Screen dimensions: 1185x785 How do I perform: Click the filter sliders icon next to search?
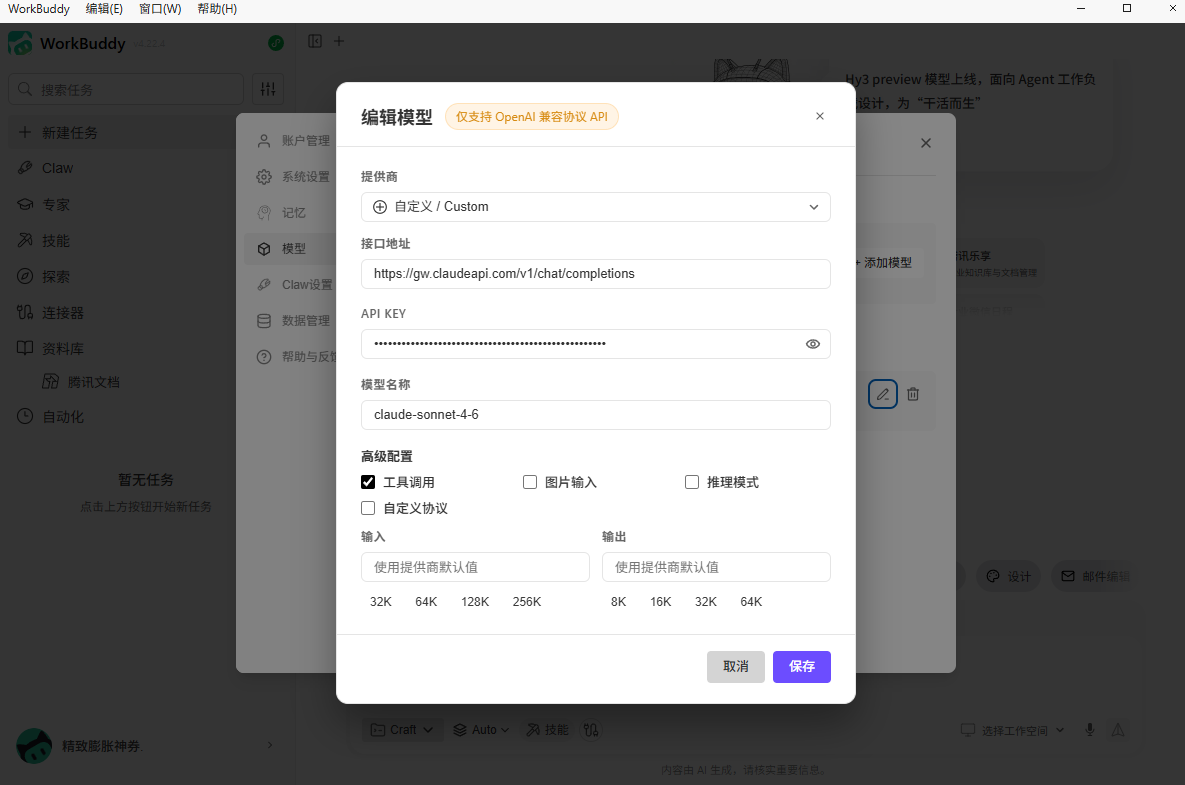pyautogui.click(x=268, y=89)
